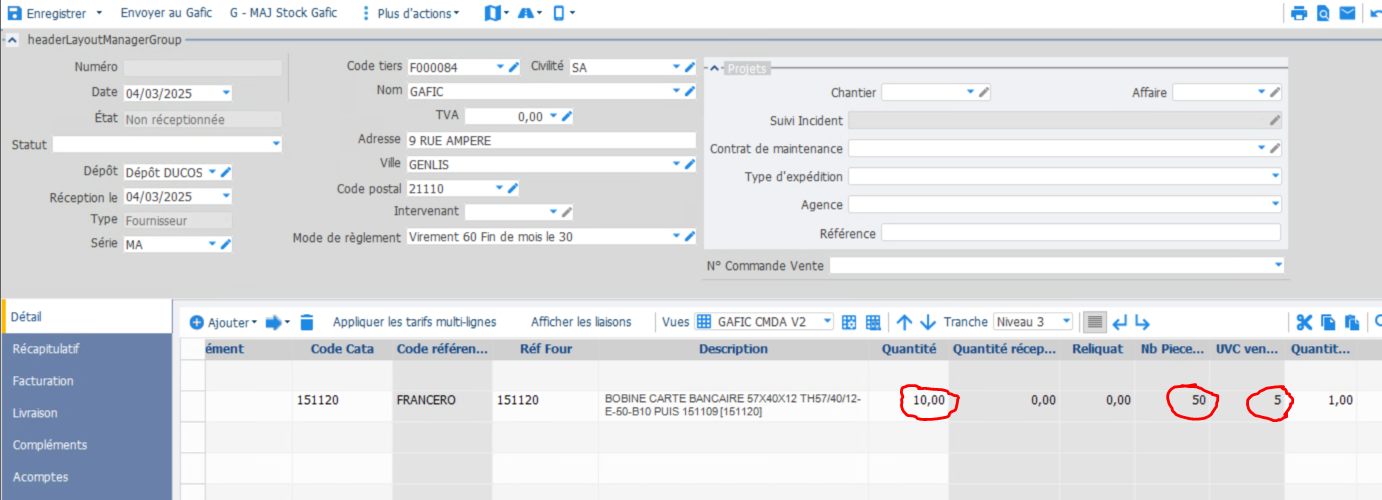Expand the Mode de règlement dropdown

(675, 237)
